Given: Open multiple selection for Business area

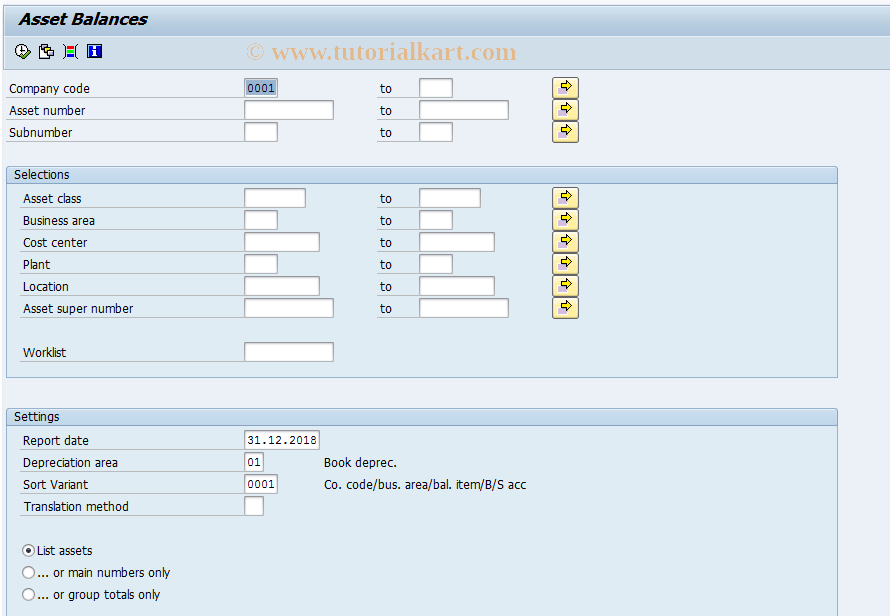Looking at the screenshot, I should pyautogui.click(x=565, y=219).
